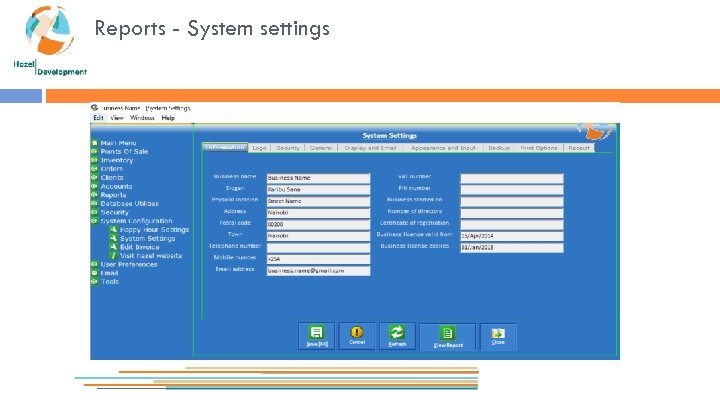720x405 pixels.
Task: Open the Window menu
Action: (x=142, y=118)
